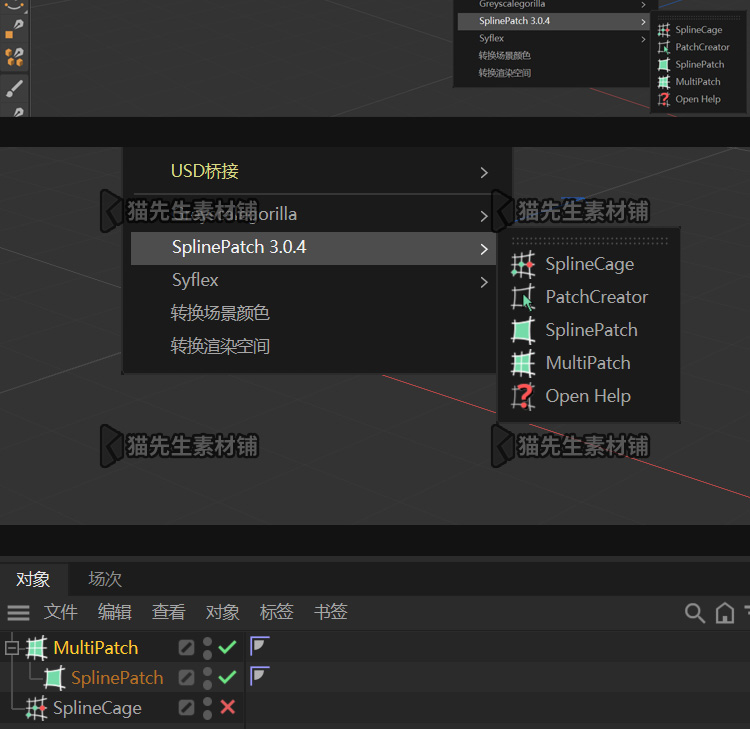
Task: Toggle the upper visibility dot on SplinePatch row
Action: 207,672
